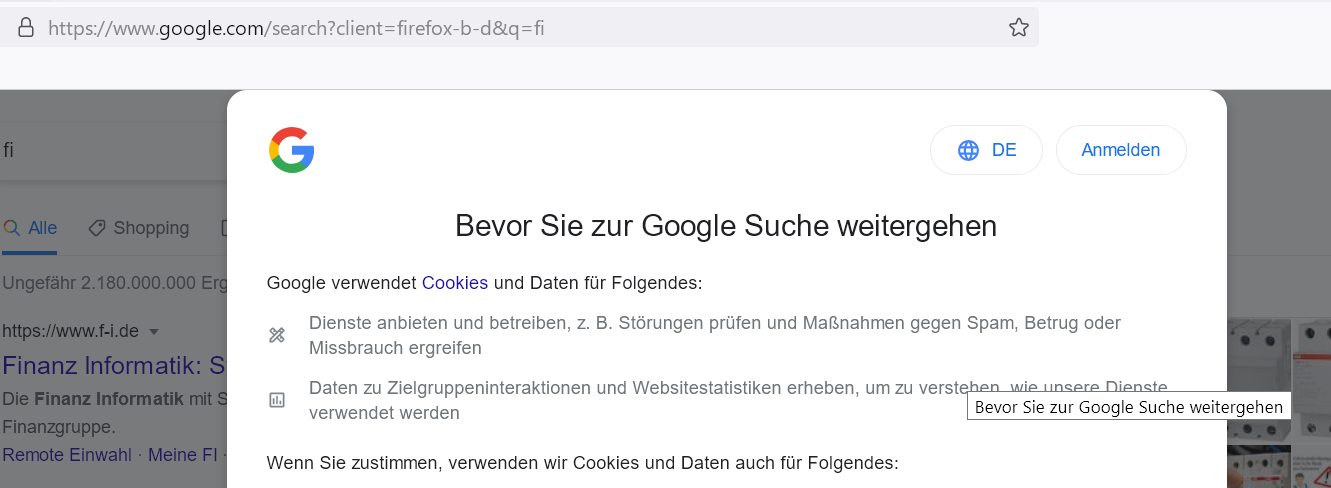The image size is (1331, 488).
Task: Click the https://www.f-i.de result URL text
Action: 72,331
